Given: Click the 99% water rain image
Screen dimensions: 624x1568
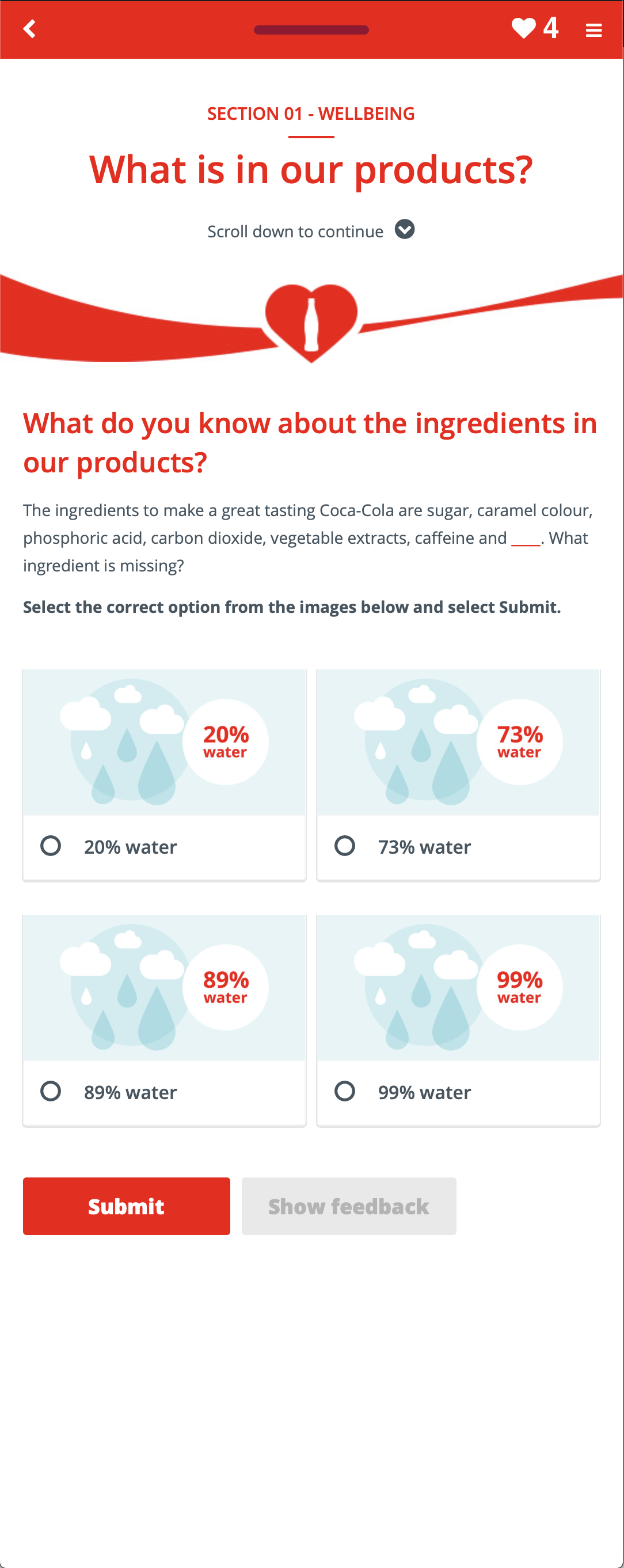Looking at the screenshot, I should (458, 987).
